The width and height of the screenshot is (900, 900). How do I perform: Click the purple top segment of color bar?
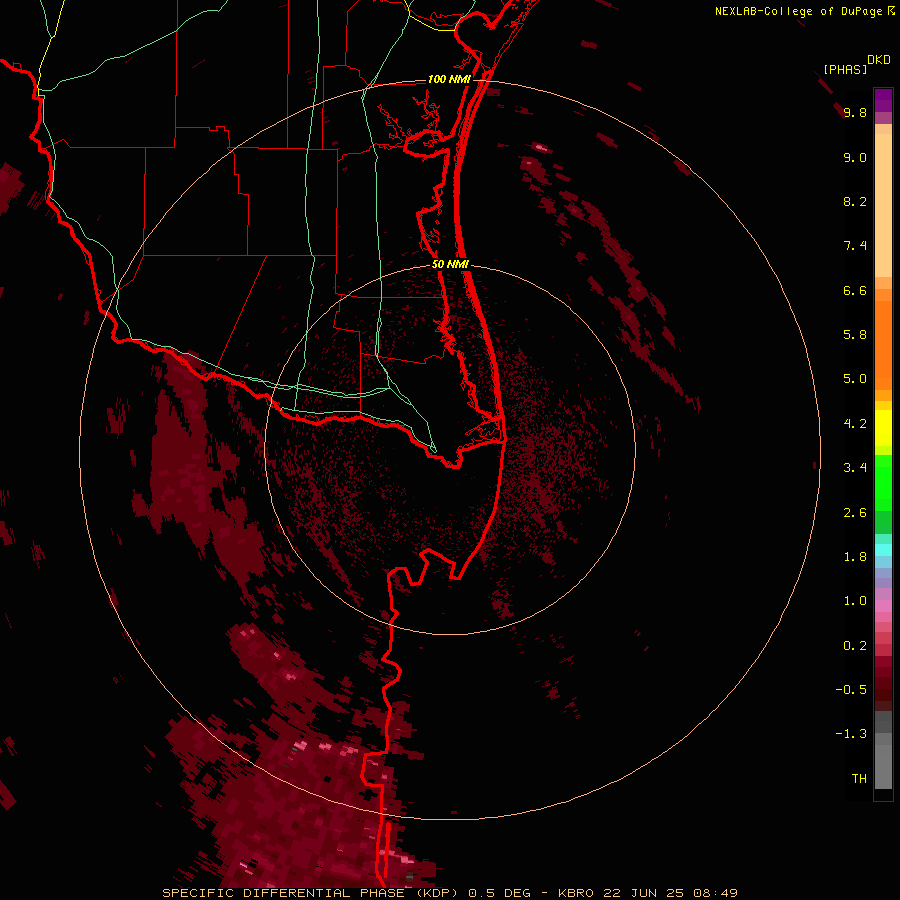tap(883, 100)
